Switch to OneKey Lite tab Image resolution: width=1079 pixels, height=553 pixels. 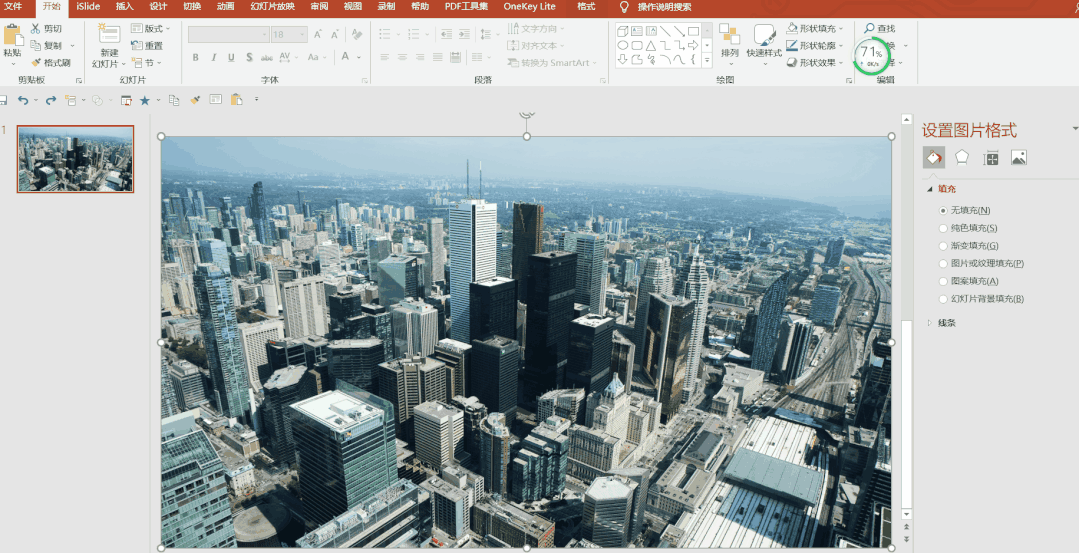(529, 6)
